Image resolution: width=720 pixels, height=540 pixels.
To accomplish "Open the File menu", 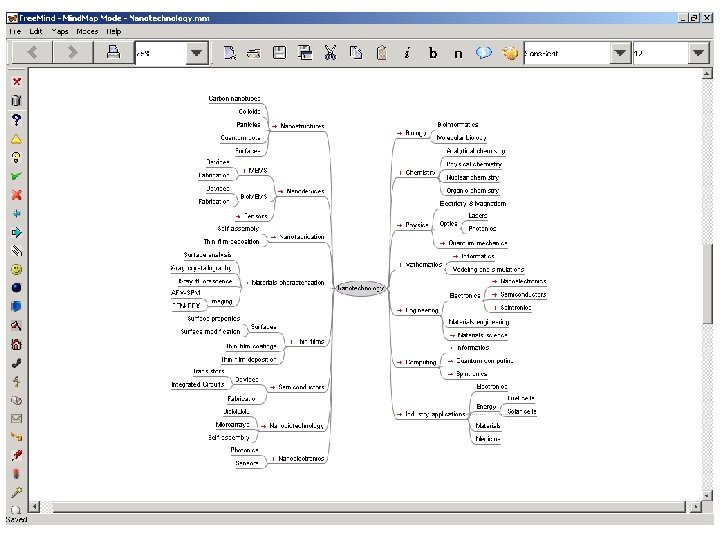I will pyautogui.click(x=15, y=32).
